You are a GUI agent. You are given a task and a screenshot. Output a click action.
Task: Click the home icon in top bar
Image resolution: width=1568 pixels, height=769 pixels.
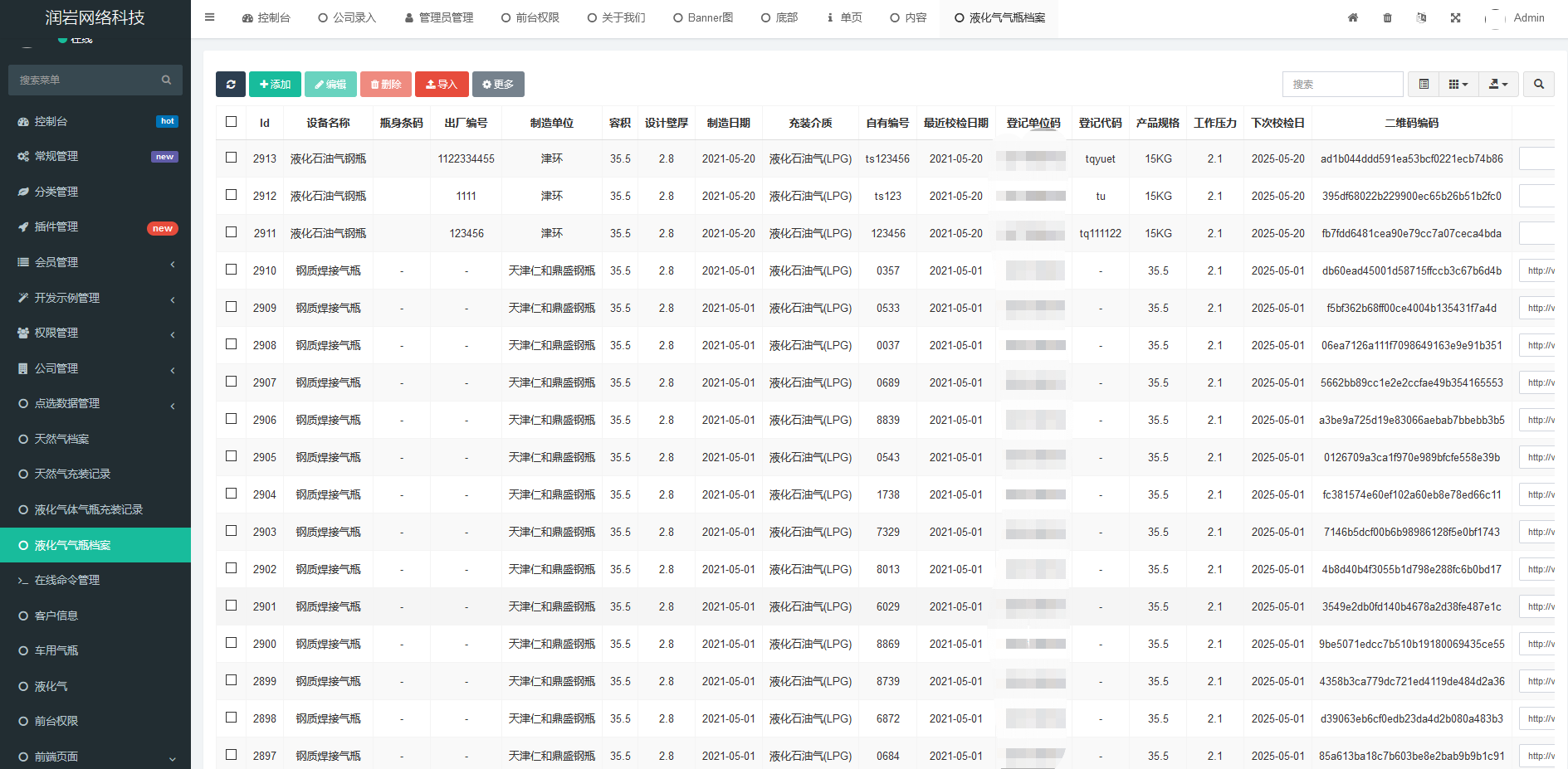[x=1353, y=17]
